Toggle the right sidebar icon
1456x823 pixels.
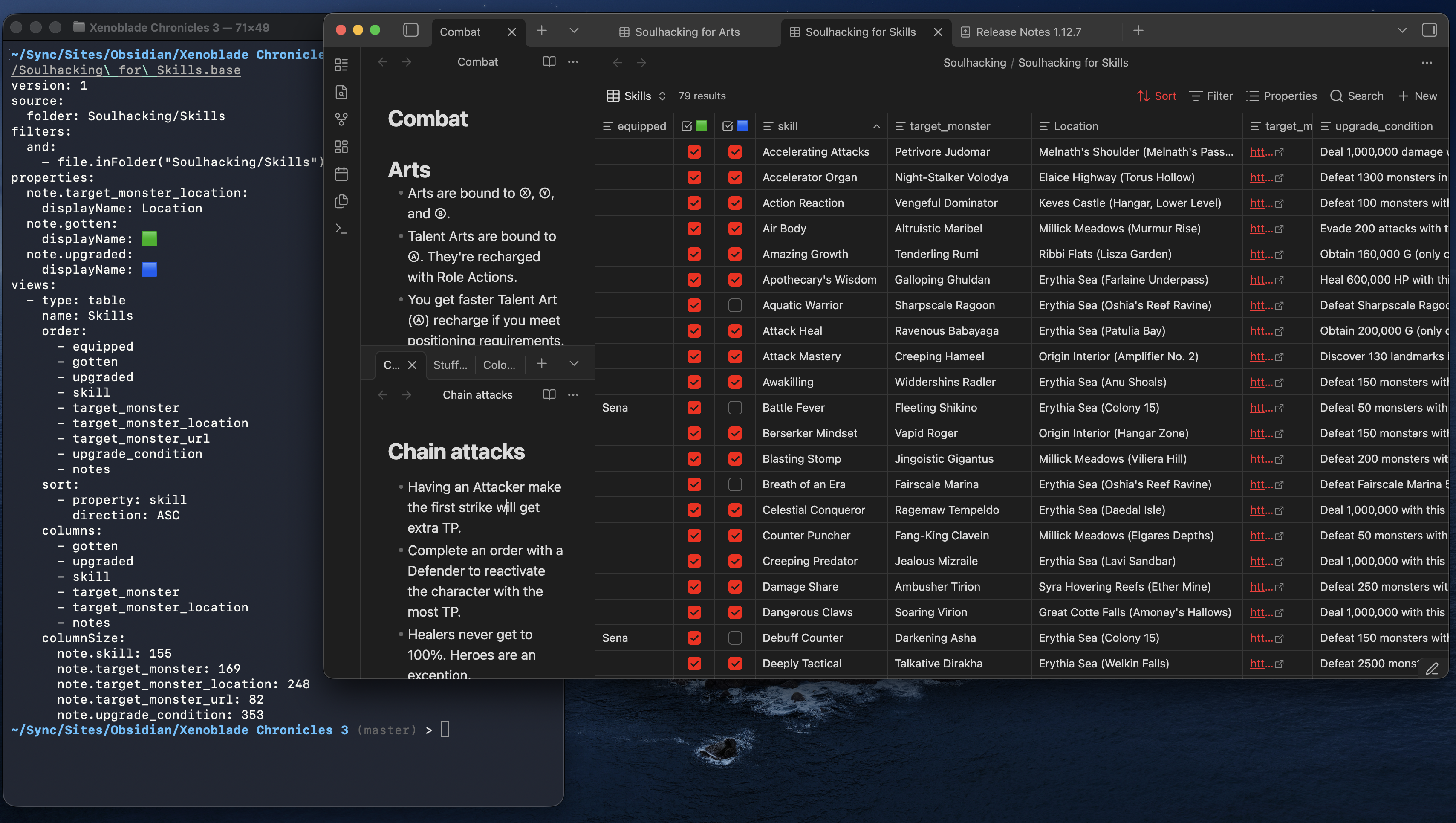point(1429,30)
